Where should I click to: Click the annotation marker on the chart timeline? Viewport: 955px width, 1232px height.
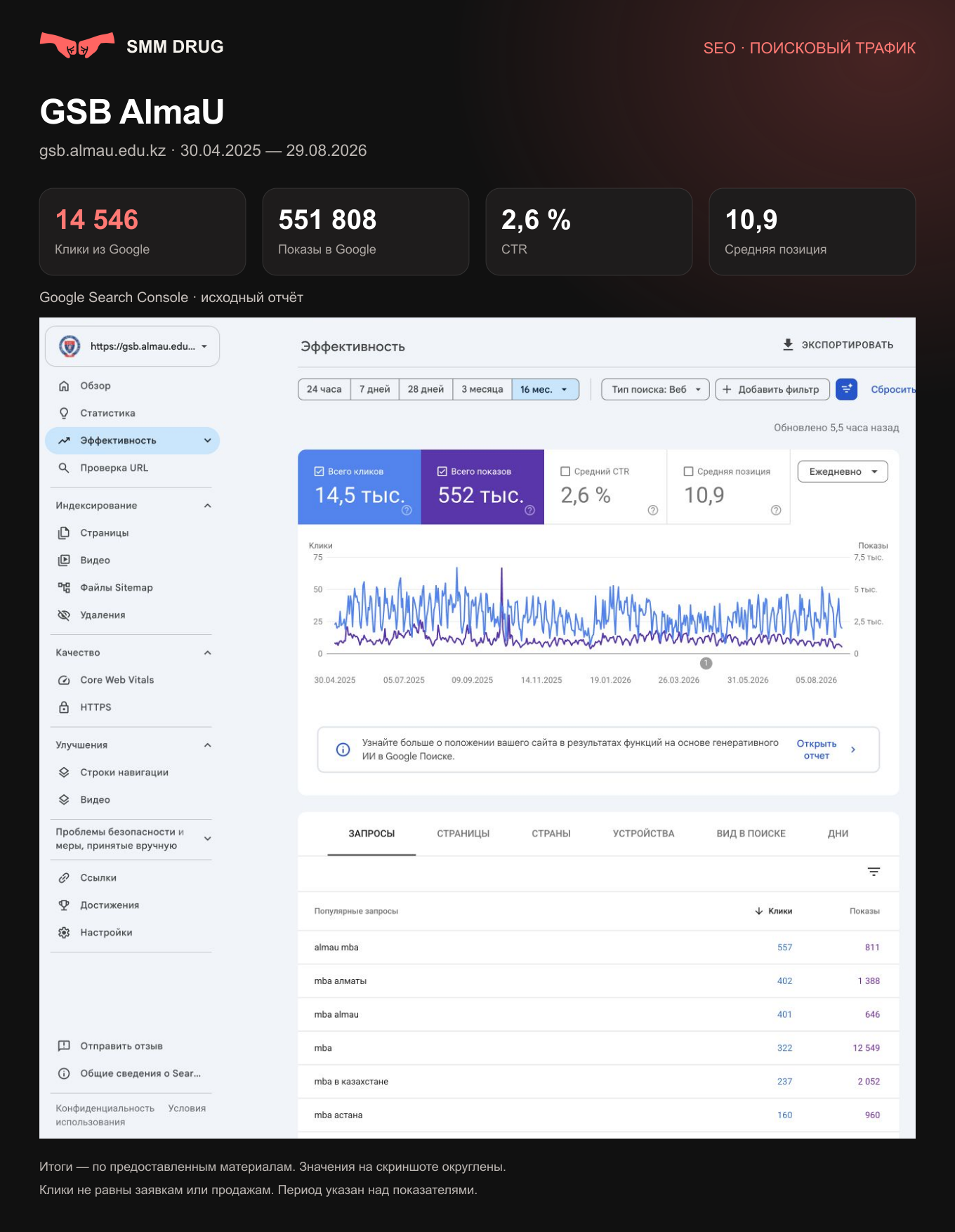706,663
